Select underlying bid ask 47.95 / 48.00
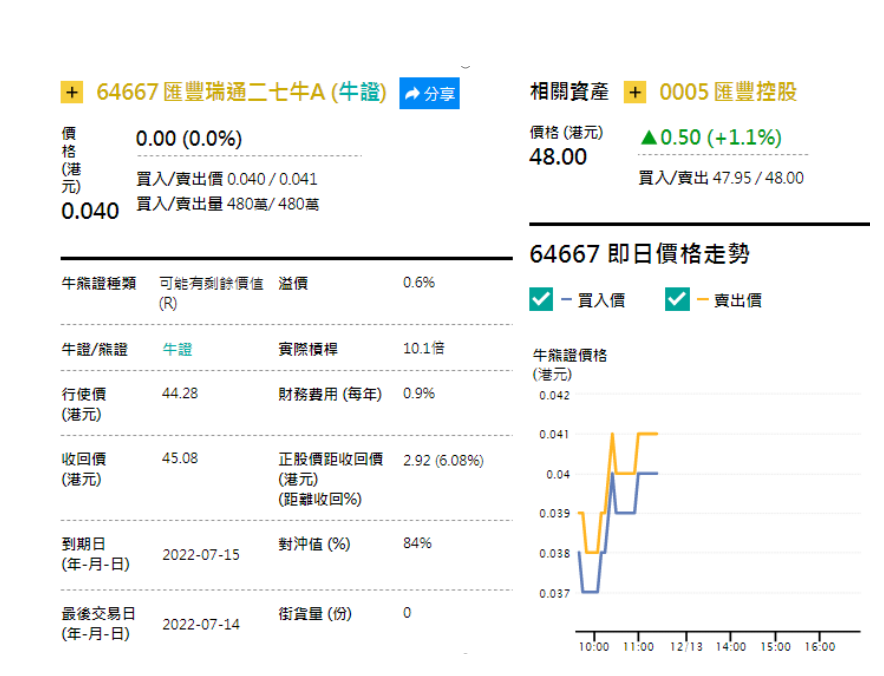Screen dimensions: 884x676 pos(758,178)
